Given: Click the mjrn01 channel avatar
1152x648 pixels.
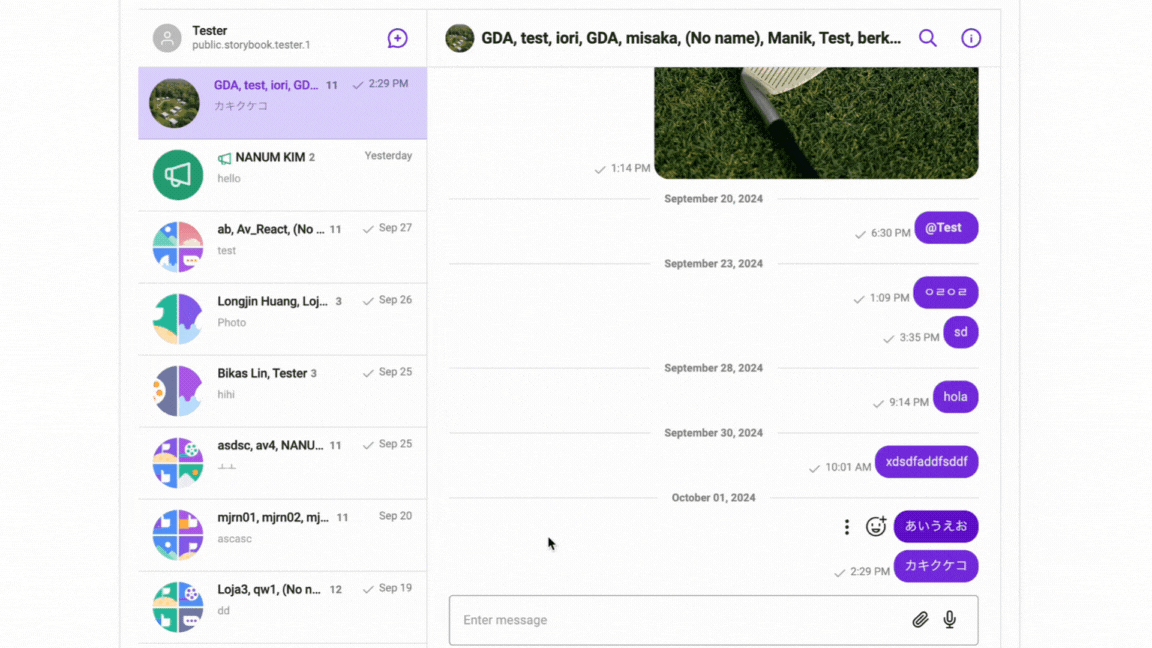Looking at the screenshot, I should pos(178,535).
